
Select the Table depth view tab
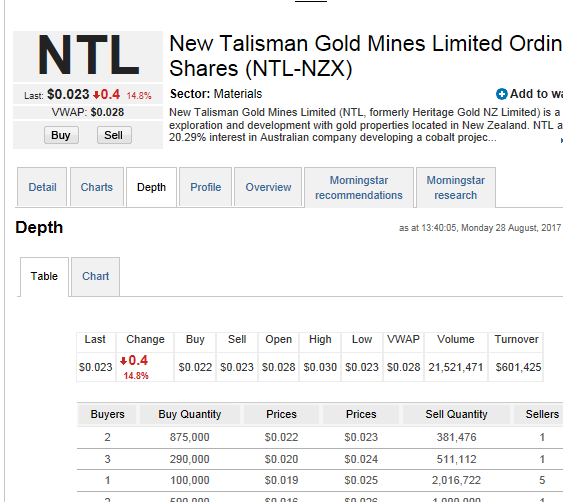point(44,276)
